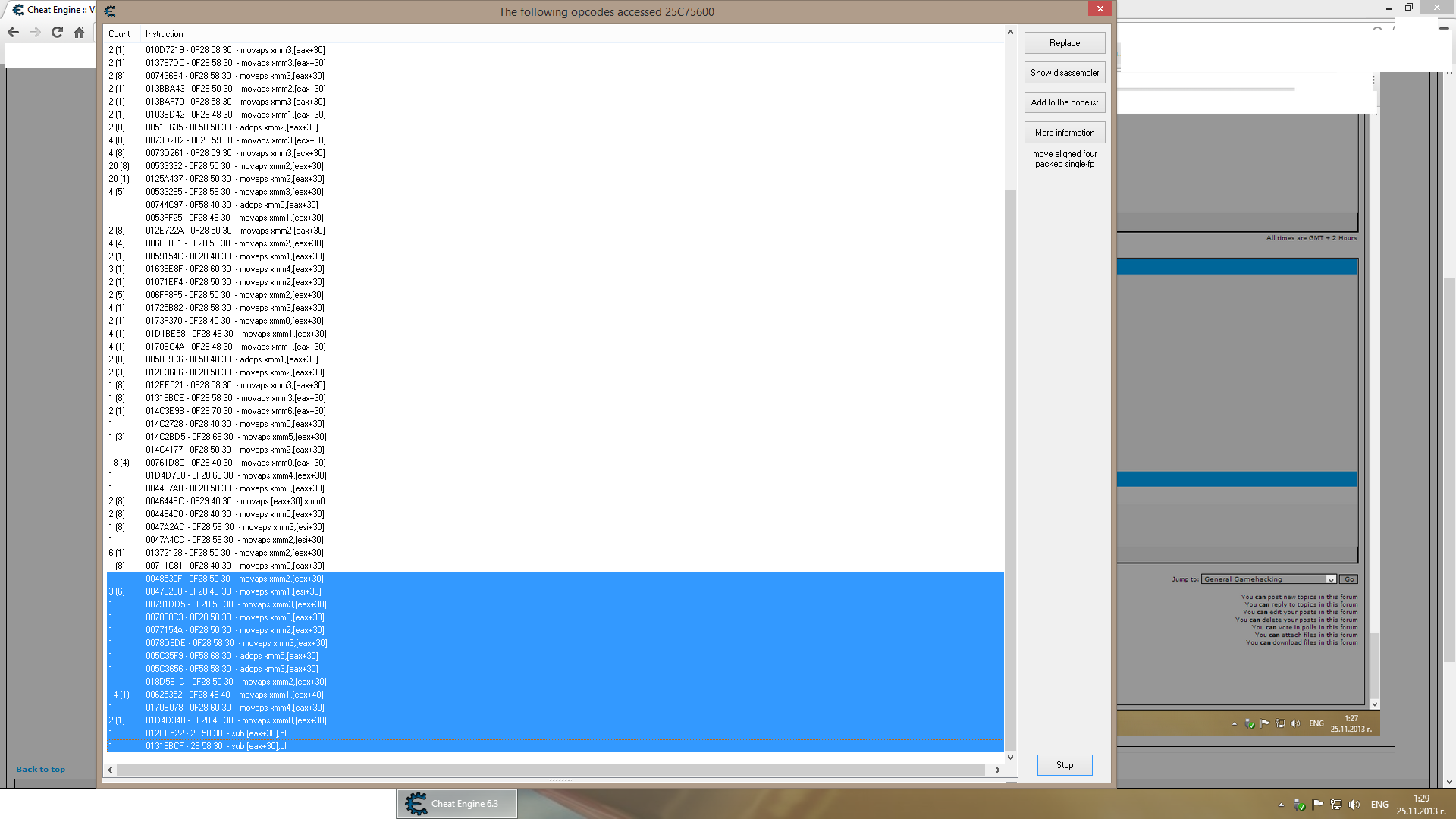Expand hidden icons with the tray chevron

[1281, 805]
